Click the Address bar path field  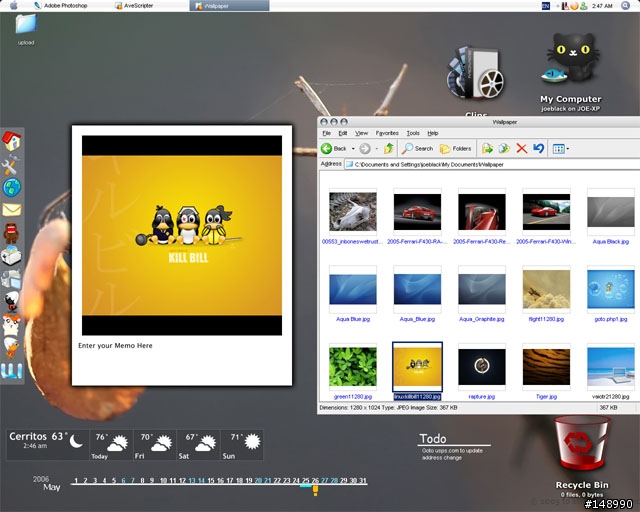point(492,164)
